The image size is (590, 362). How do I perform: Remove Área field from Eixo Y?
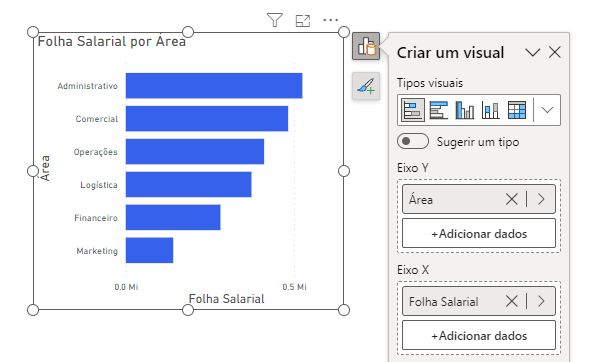coord(512,199)
